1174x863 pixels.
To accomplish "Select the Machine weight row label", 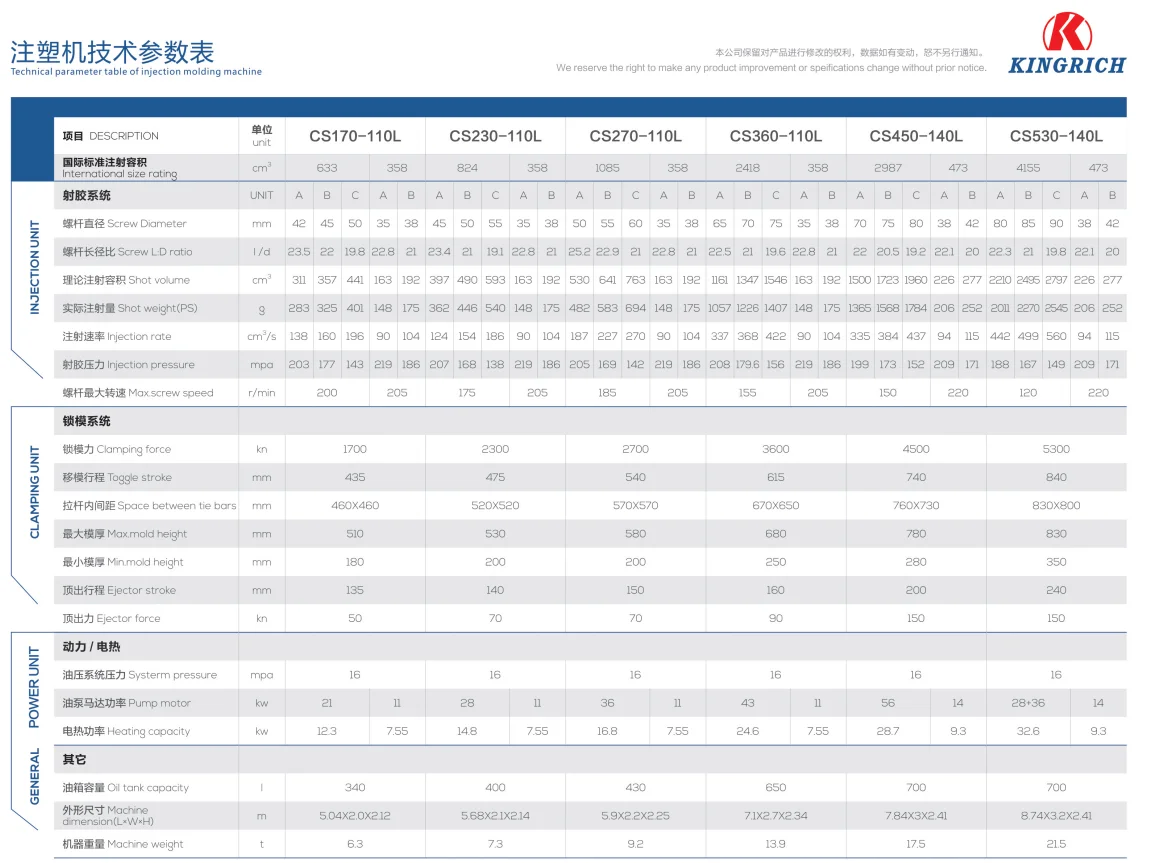I will [x=123, y=844].
